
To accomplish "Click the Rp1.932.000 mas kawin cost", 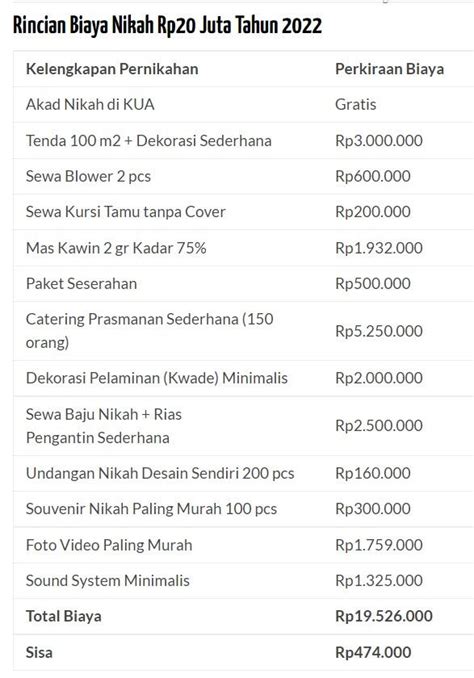I will pyautogui.click(x=379, y=248).
